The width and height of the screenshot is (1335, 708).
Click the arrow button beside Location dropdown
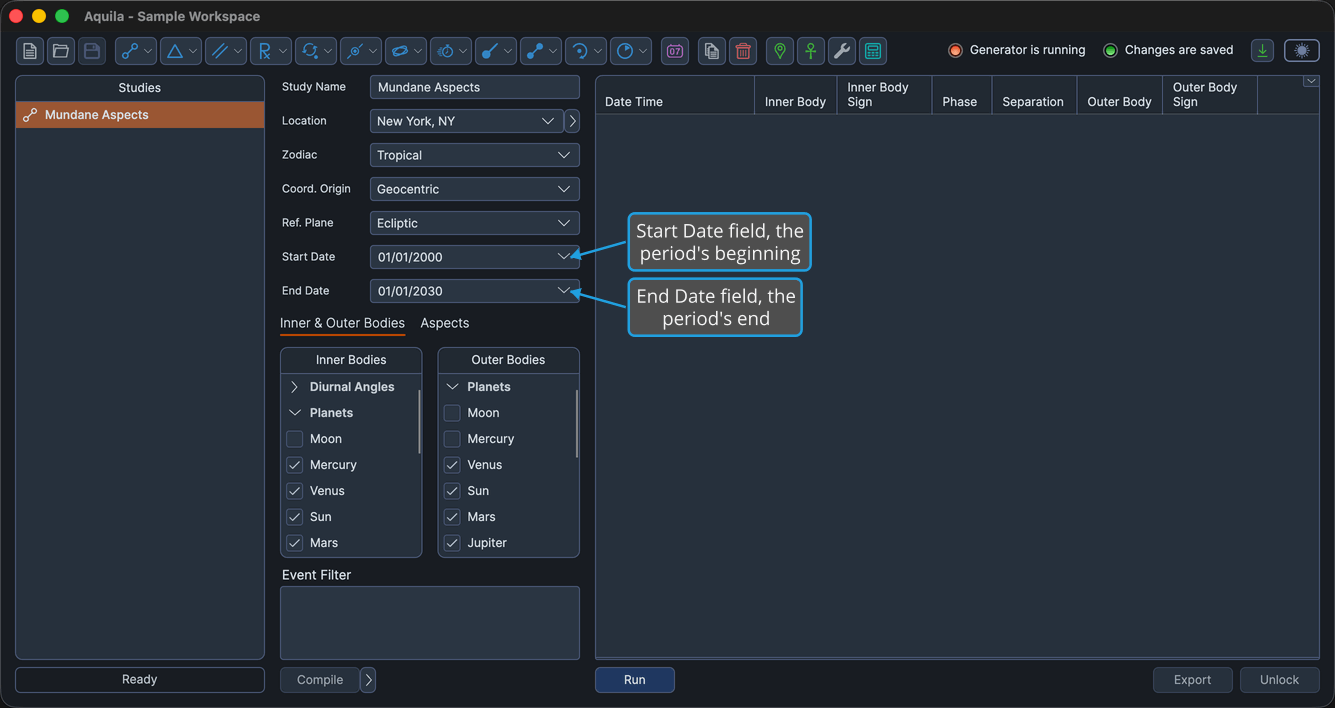tap(572, 121)
